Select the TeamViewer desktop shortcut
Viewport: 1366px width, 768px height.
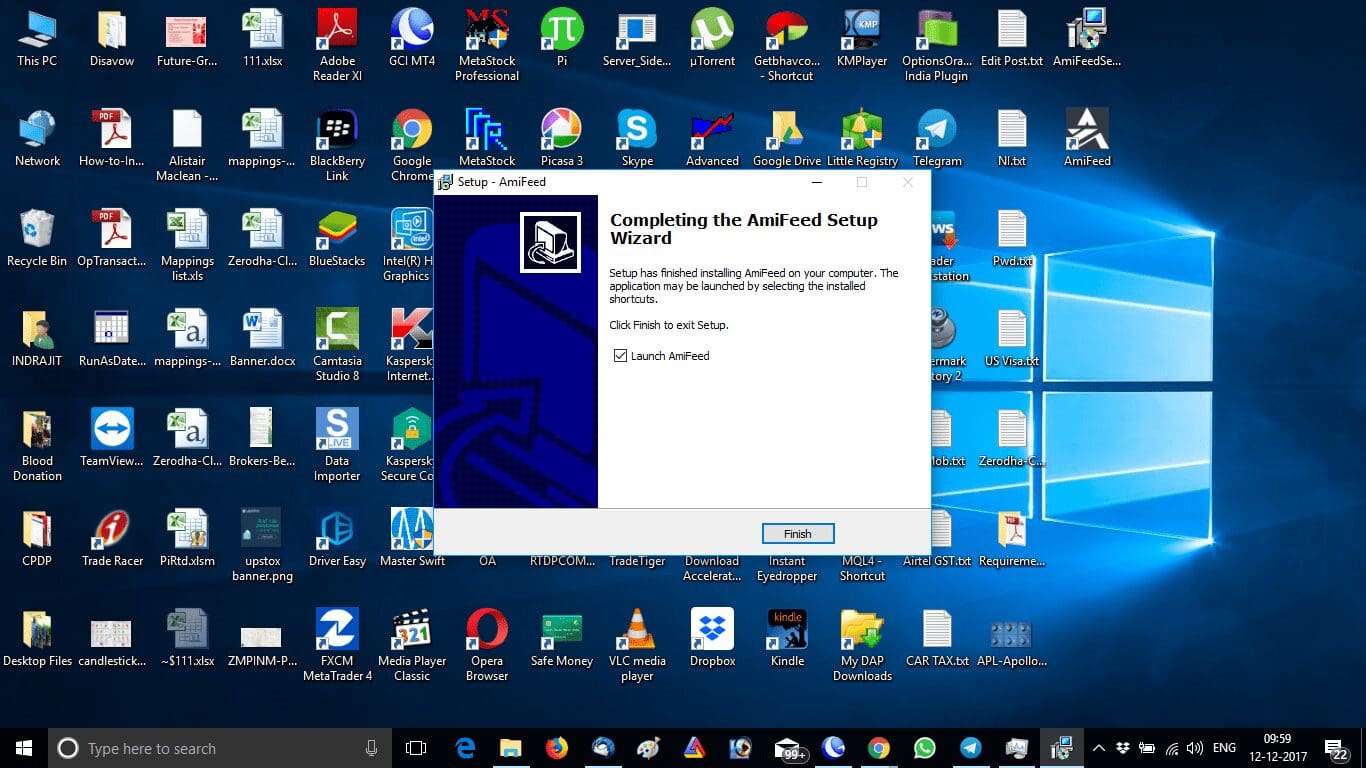pyautogui.click(x=112, y=438)
